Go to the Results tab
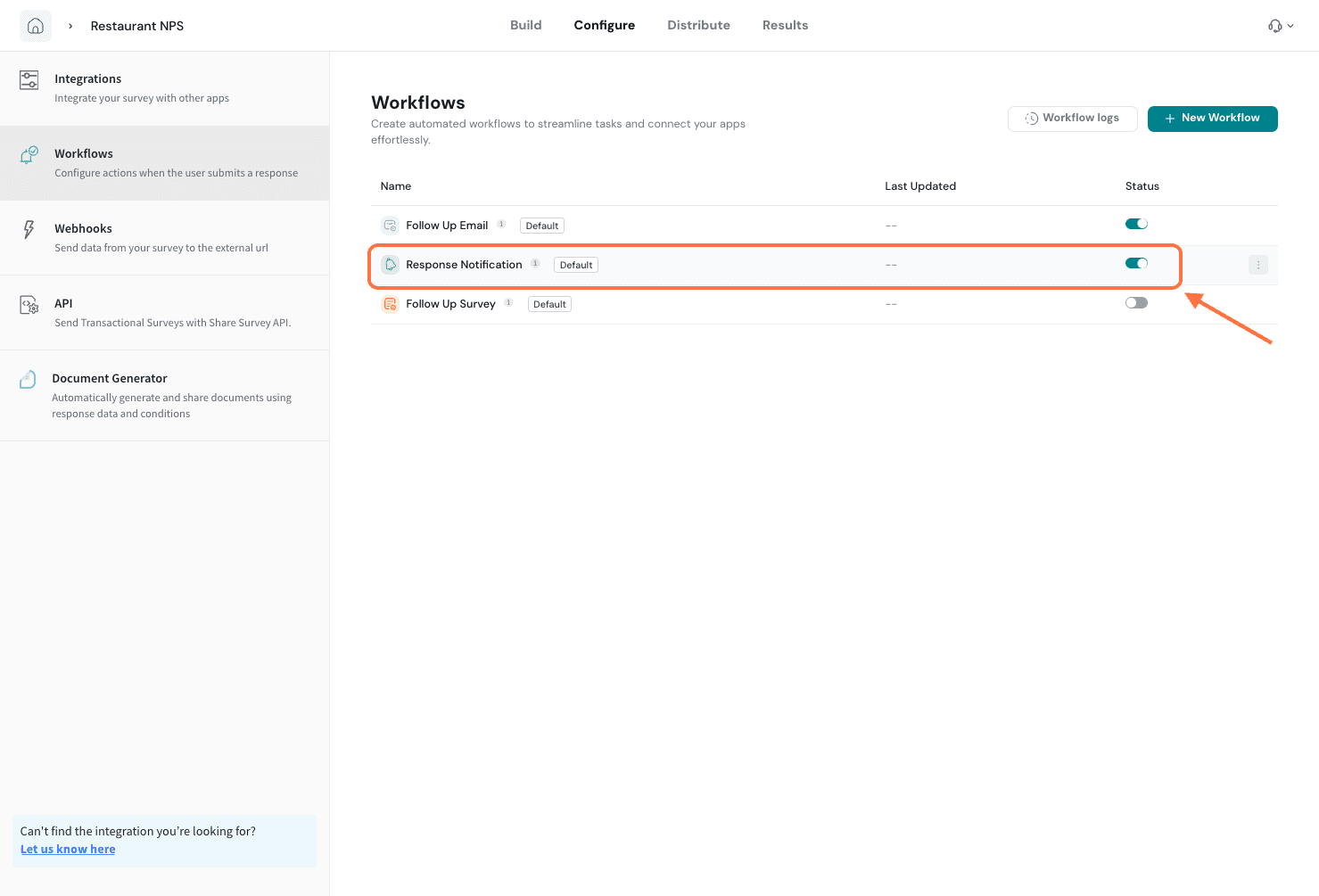1319x896 pixels. (x=785, y=25)
